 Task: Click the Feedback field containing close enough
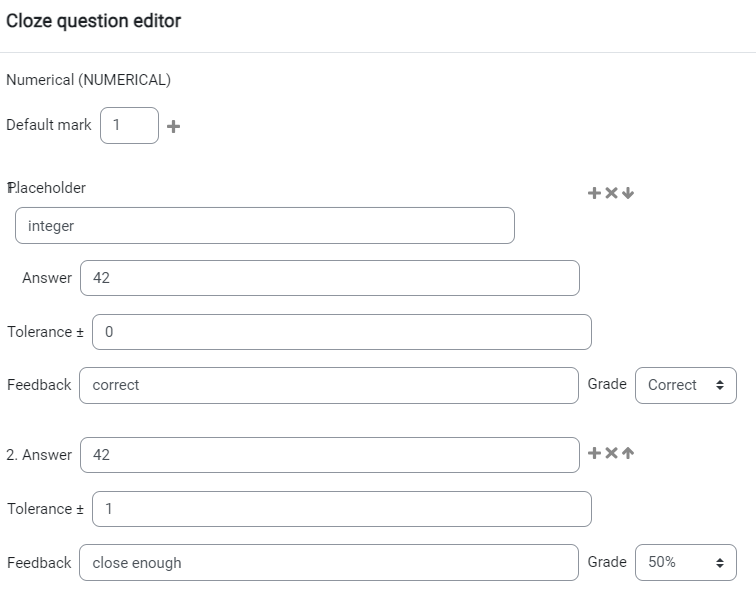[329, 562]
